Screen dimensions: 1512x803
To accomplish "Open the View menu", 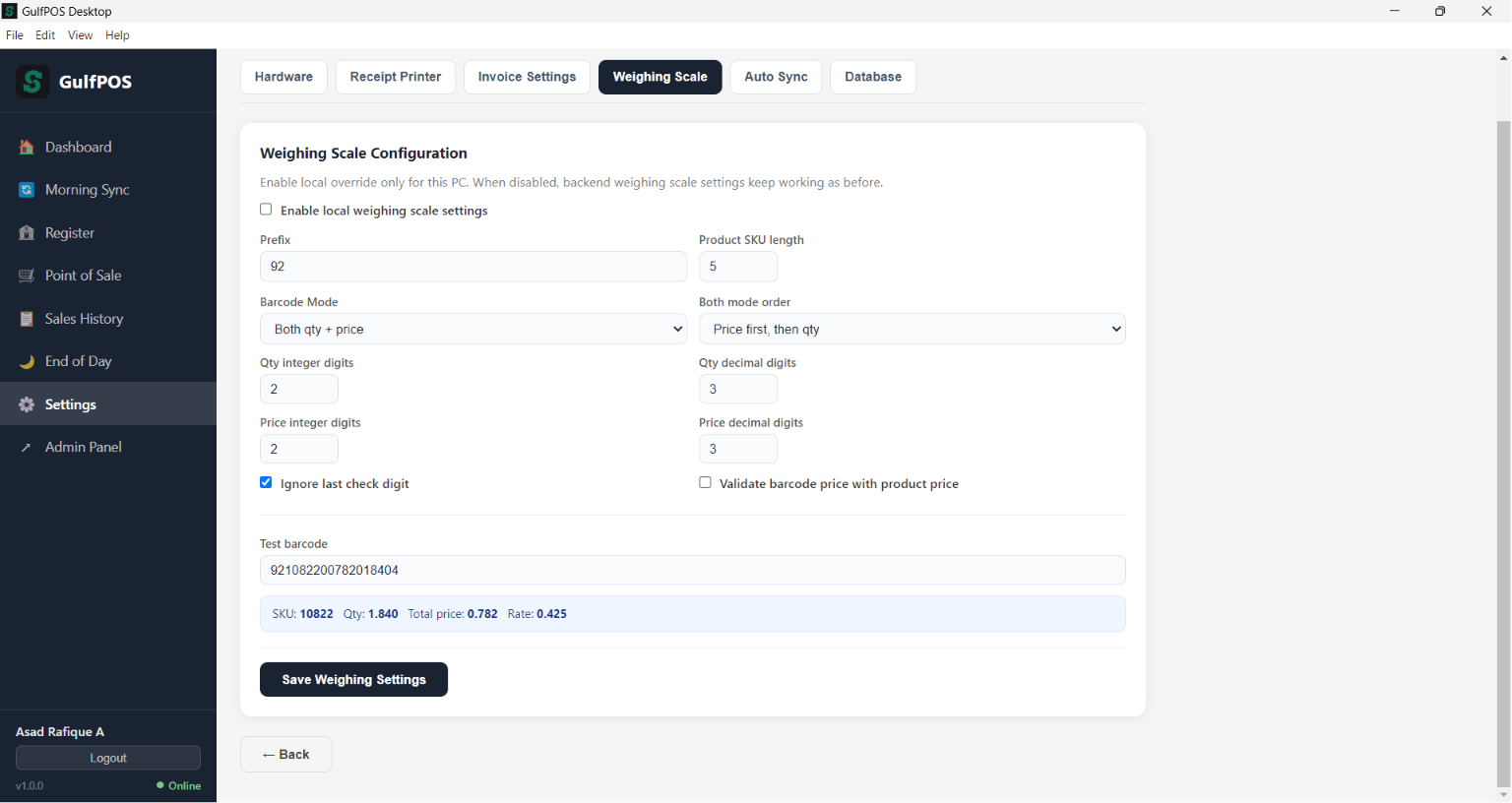I will click(81, 35).
